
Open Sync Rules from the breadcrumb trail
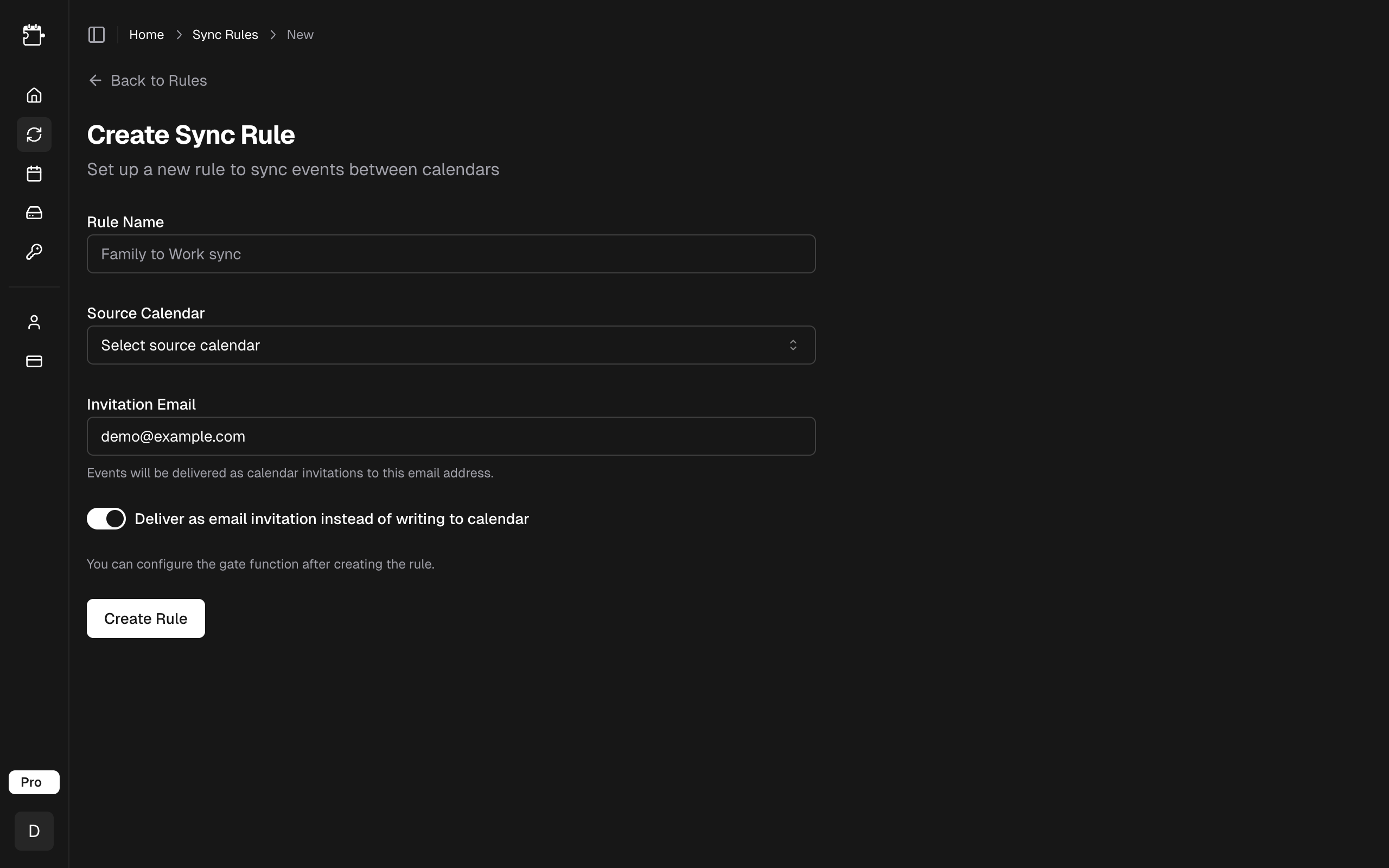(x=225, y=34)
